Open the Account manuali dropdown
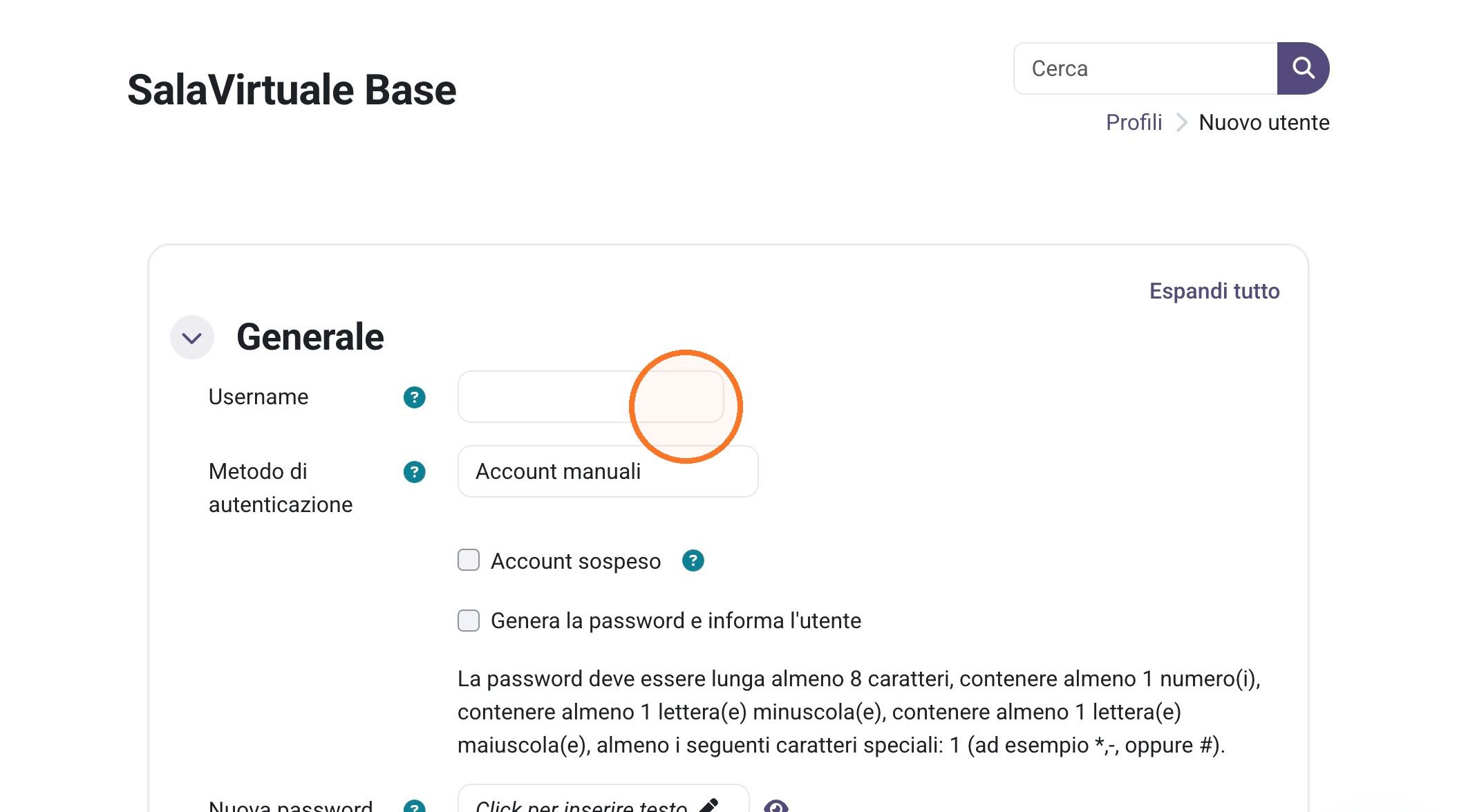1457x812 pixels. click(x=608, y=471)
